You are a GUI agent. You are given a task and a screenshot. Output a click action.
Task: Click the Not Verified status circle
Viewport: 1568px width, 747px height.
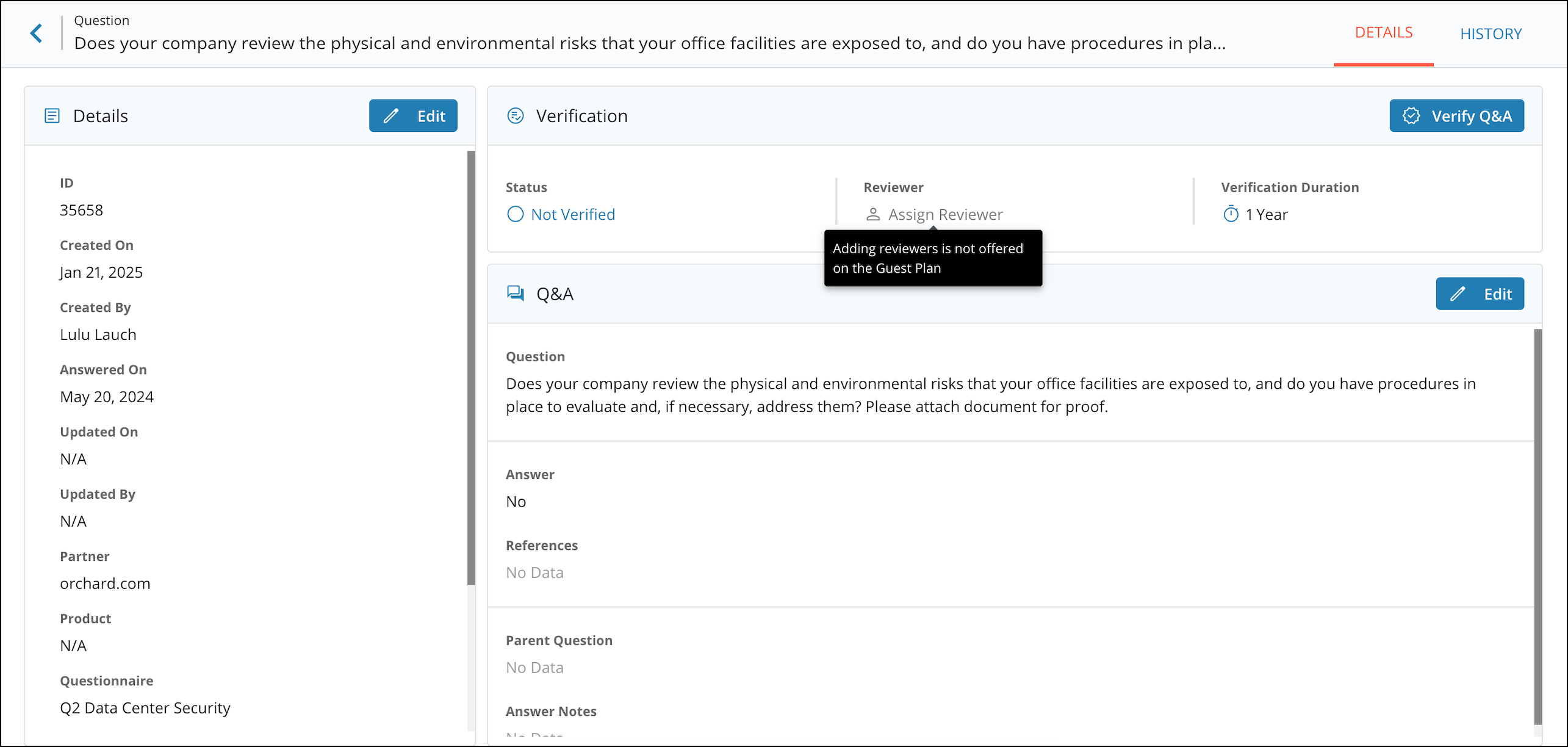[x=516, y=214]
